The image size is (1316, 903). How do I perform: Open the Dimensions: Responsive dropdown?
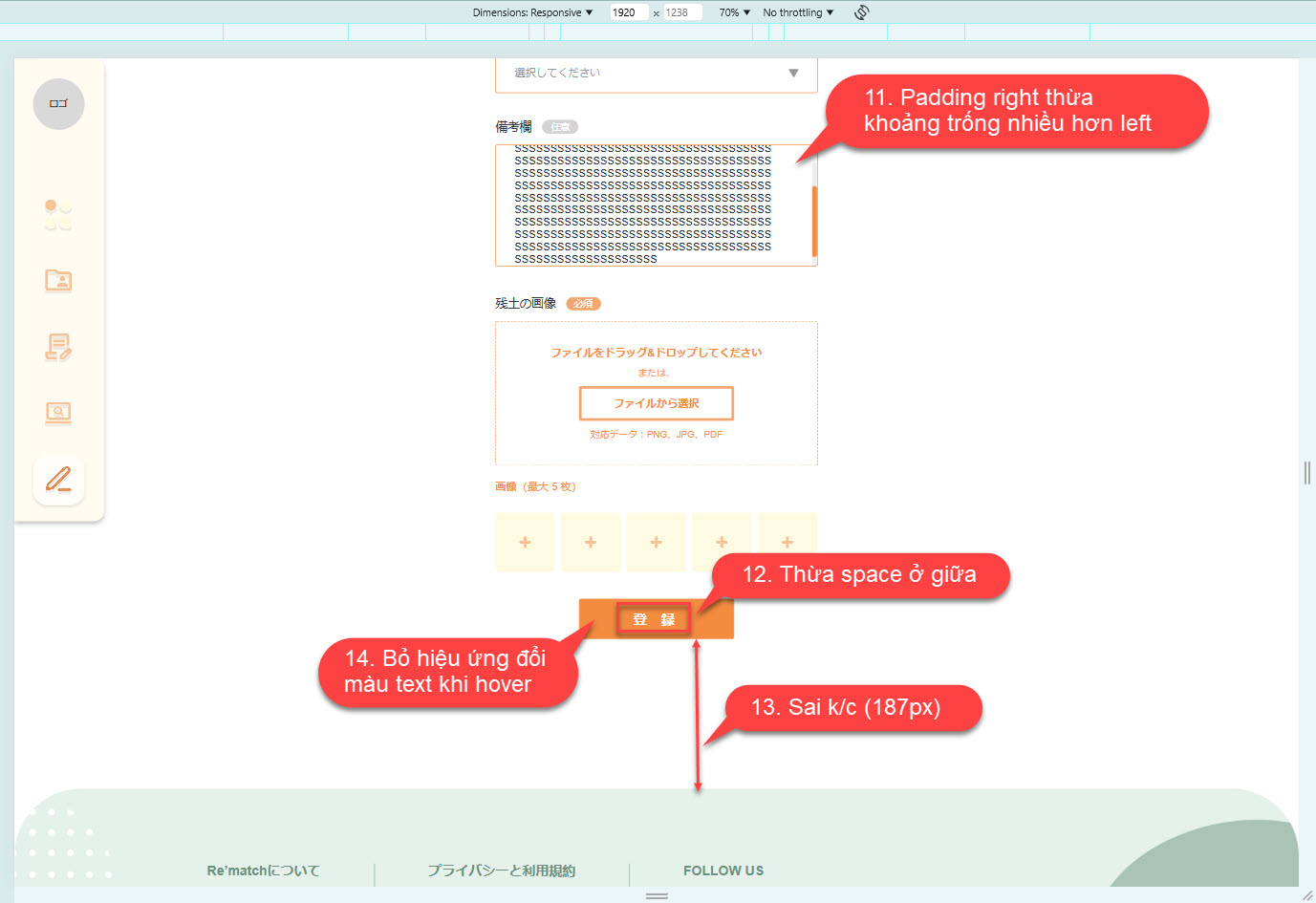(532, 12)
